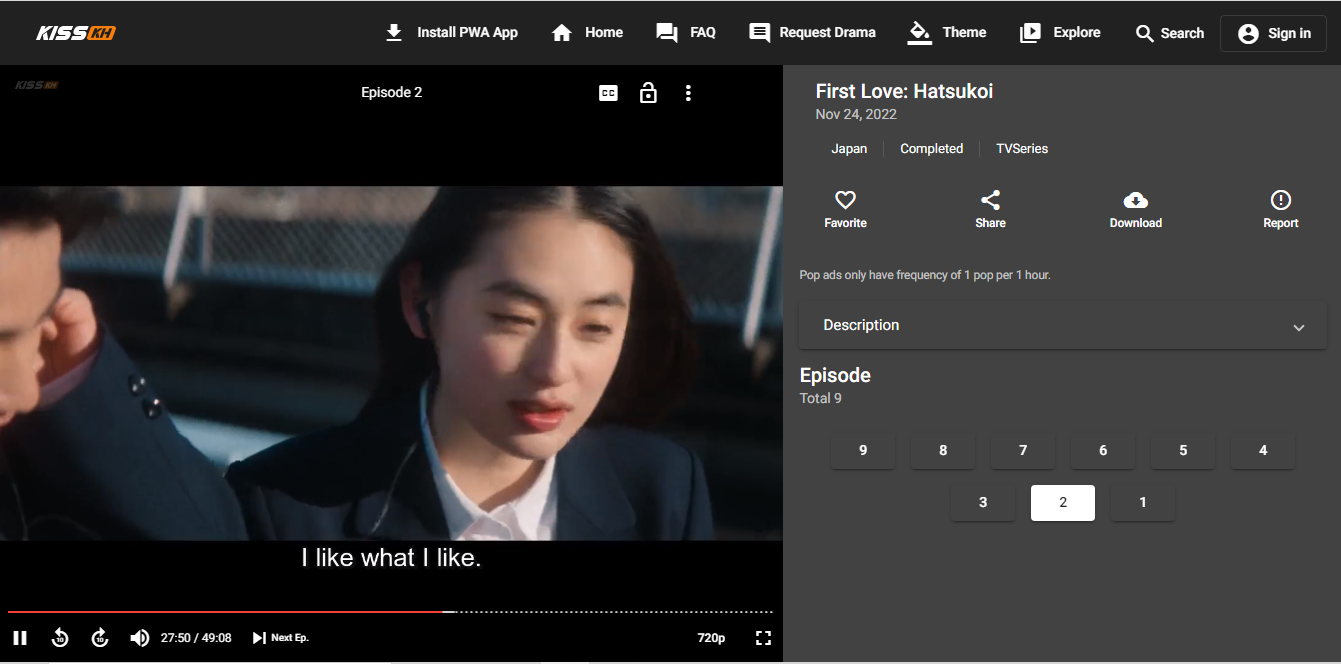Screen dimensions: 1341x664
Task: Select episode 5
Action: pos(1183,450)
